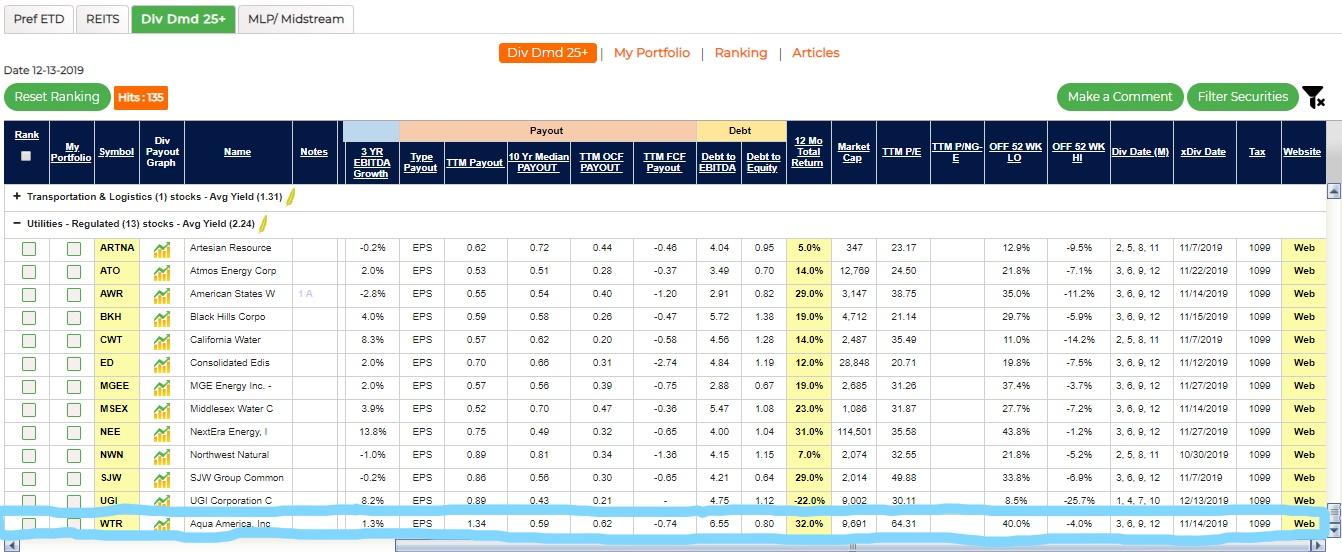
Task: Tick the My Portfolio checkbox for SJW
Action: tap(74, 478)
